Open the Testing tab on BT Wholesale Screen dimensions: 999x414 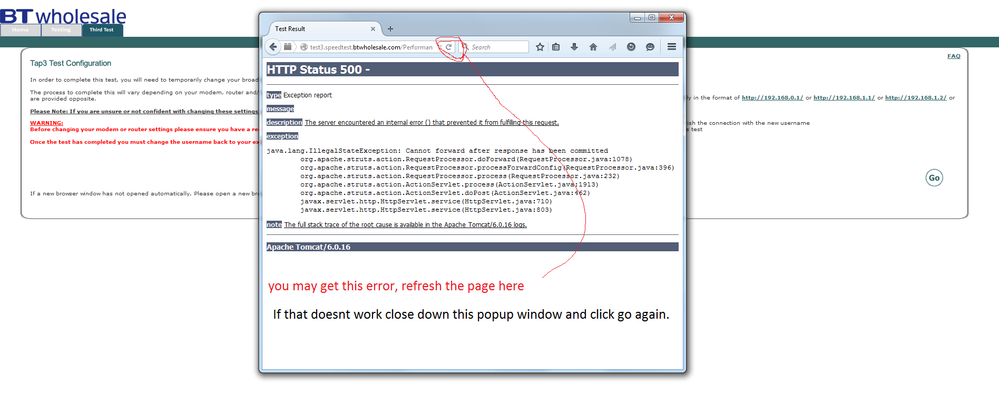[61, 30]
